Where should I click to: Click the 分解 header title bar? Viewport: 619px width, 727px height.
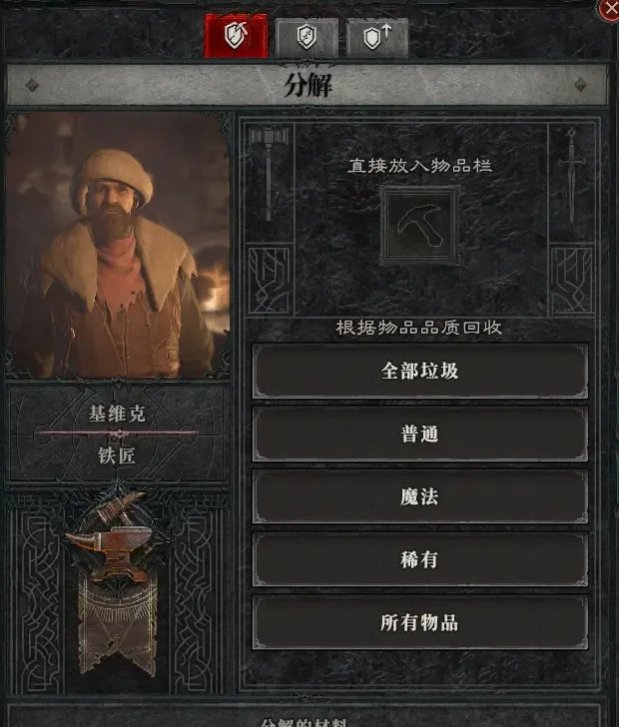307,85
